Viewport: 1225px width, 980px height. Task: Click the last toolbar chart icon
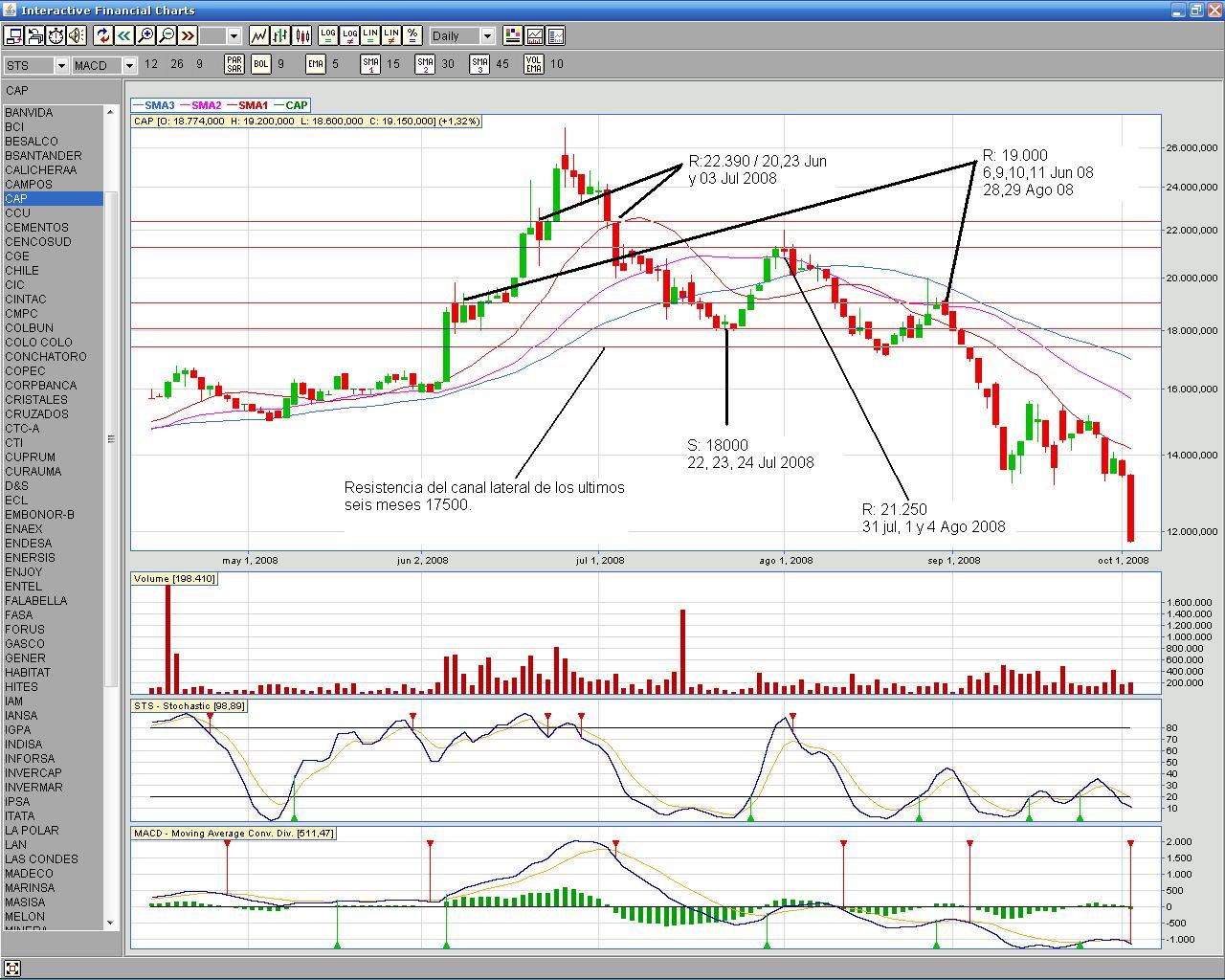(555, 35)
